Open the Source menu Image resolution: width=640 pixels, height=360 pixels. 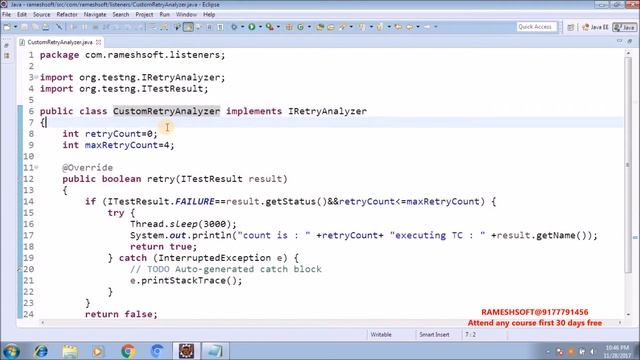(x=42, y=14)
